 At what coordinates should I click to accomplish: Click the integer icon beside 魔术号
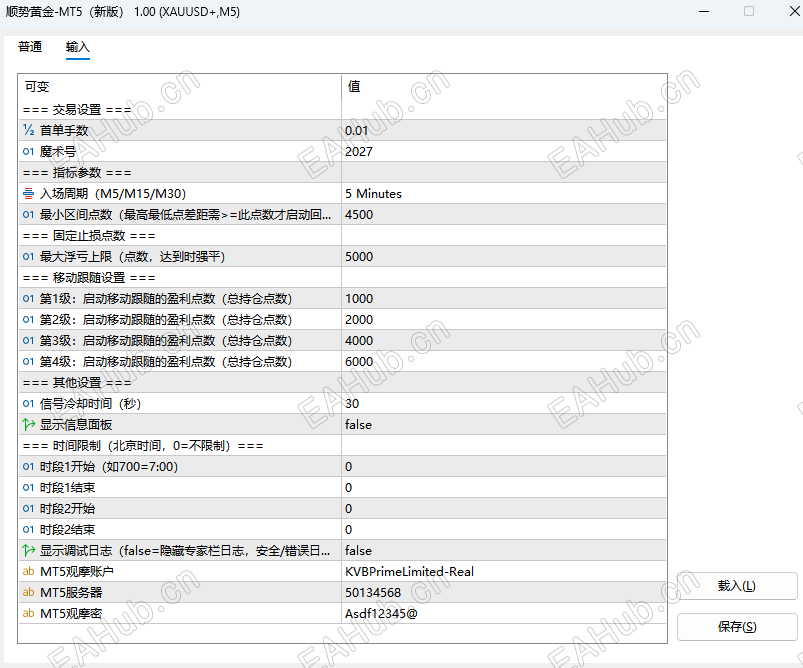tap(29, 152)
